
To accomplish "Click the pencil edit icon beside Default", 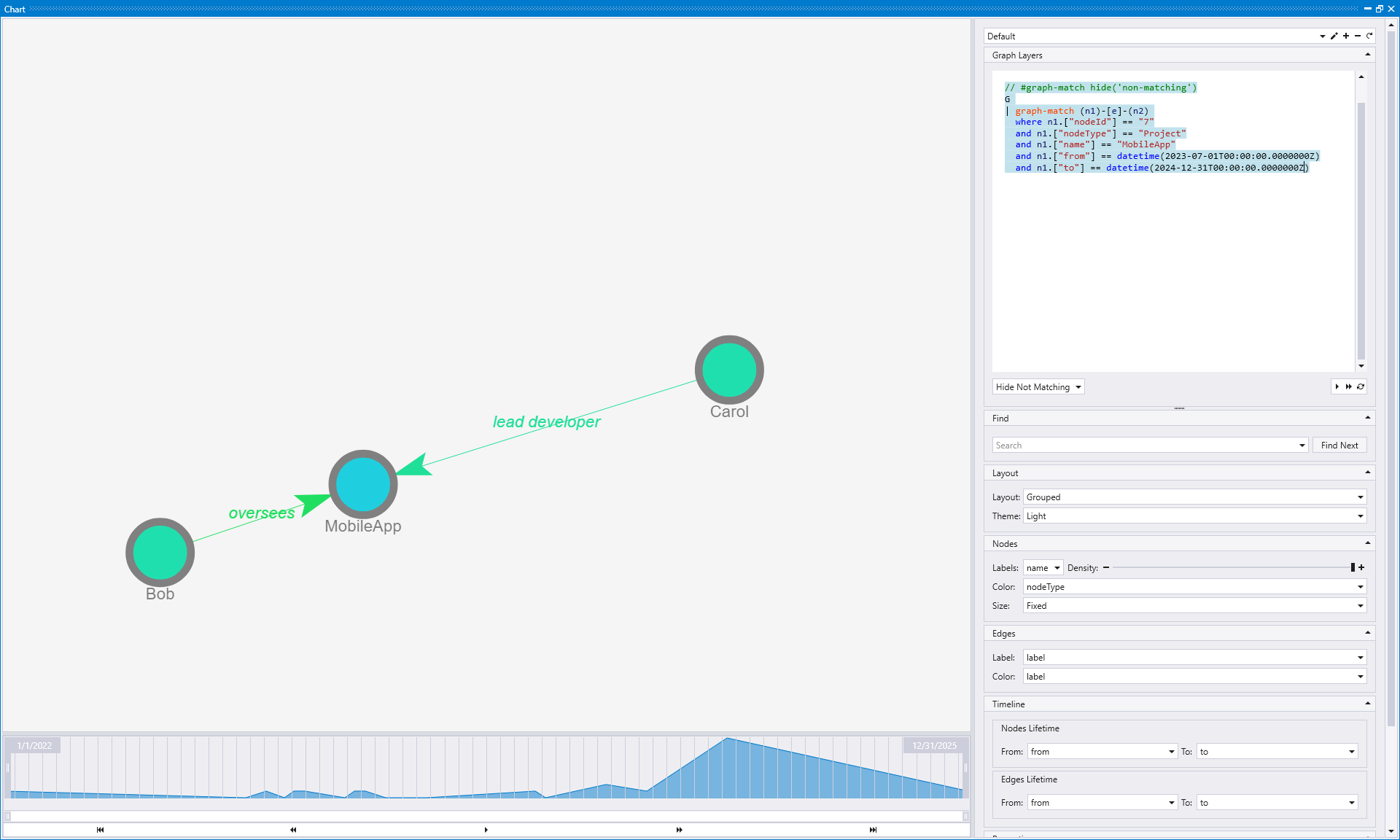I will coord(1334,36).
